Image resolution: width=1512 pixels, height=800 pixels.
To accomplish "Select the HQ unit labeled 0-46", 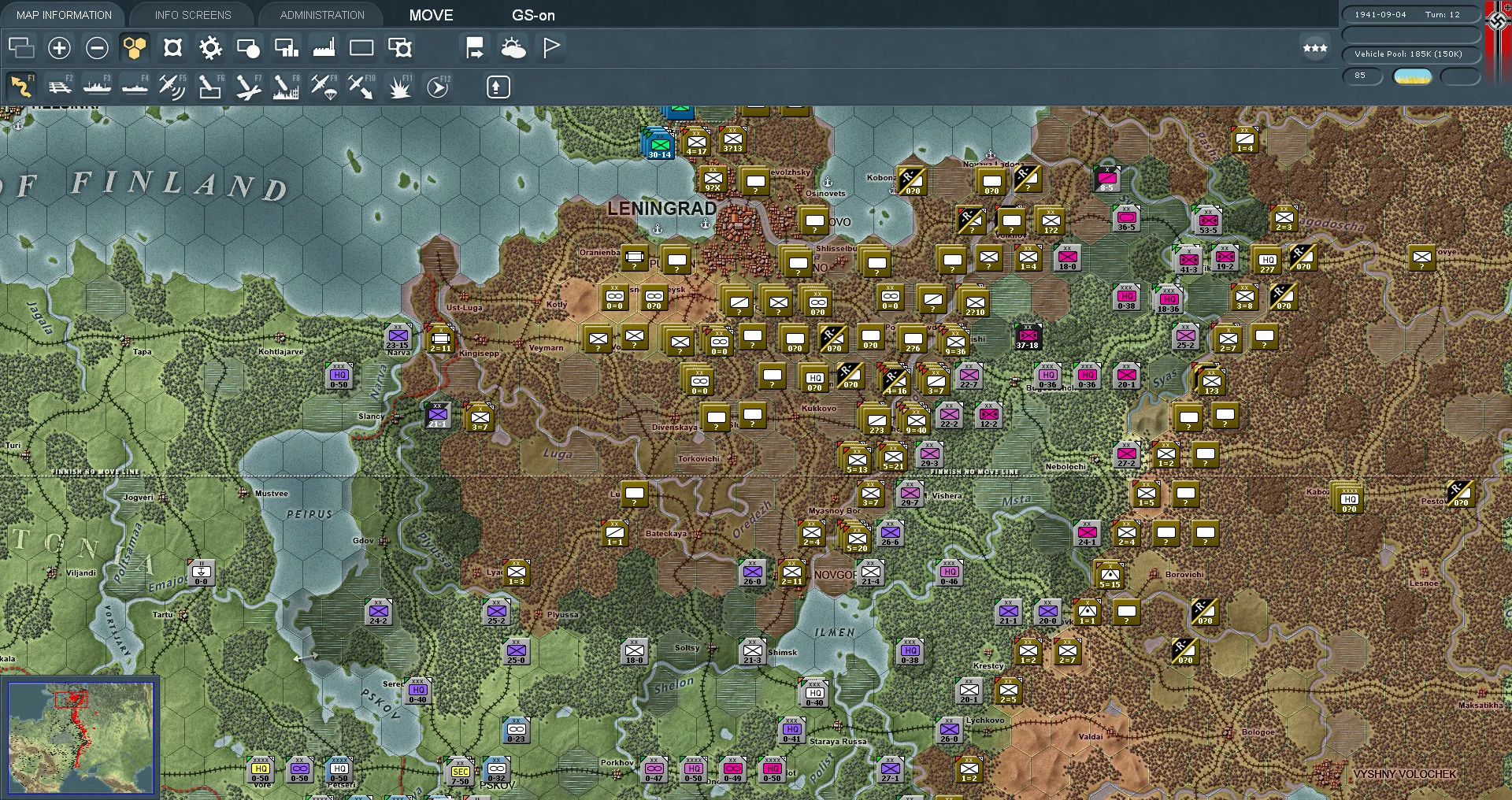I will coord(950,572).
